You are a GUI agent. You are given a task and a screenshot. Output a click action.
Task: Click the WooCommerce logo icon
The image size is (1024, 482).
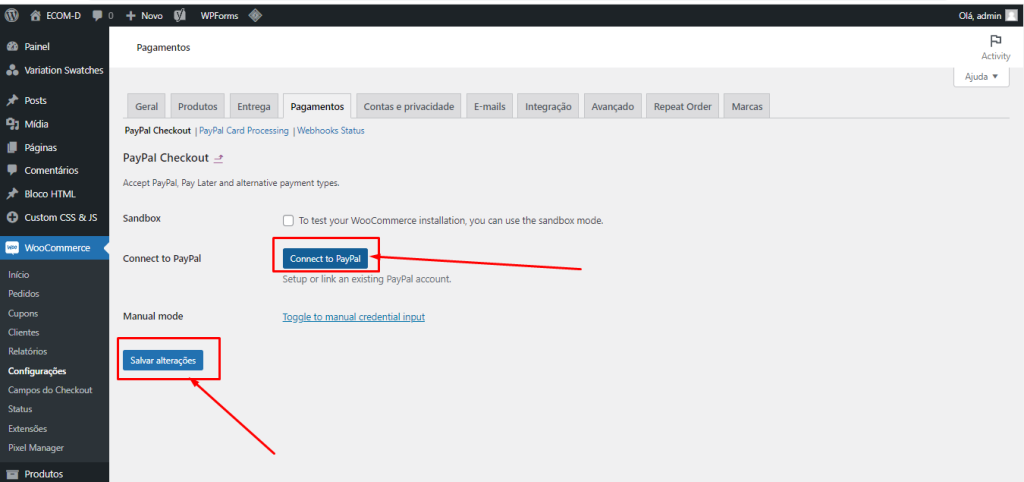(12, 248)
